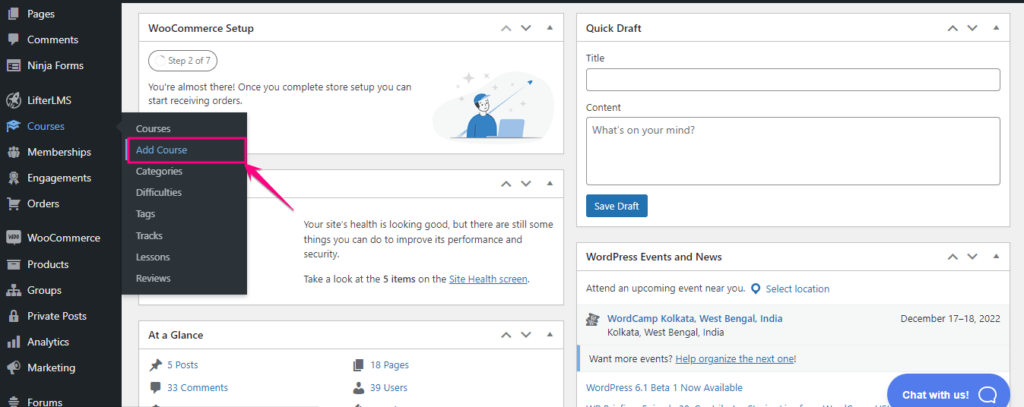Click the WordCamp Kolkata event icon
Image resolution: width=1024 pixels, height=407 pixels.
[592, 319]
